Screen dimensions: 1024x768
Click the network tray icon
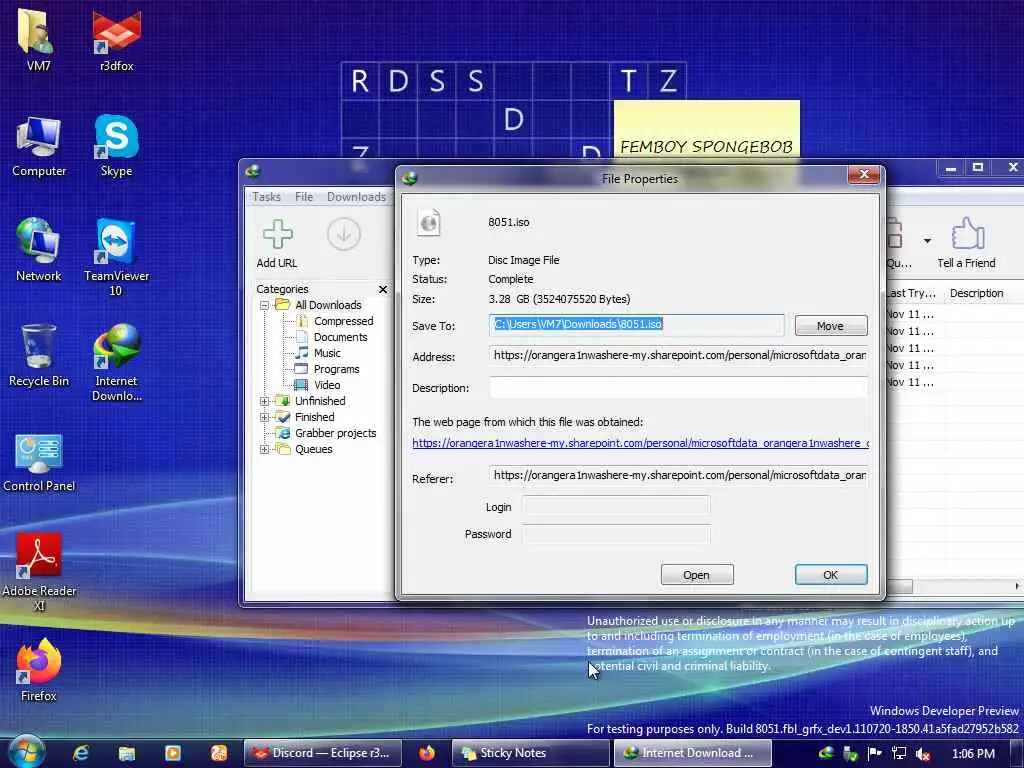tap(899, 754)
